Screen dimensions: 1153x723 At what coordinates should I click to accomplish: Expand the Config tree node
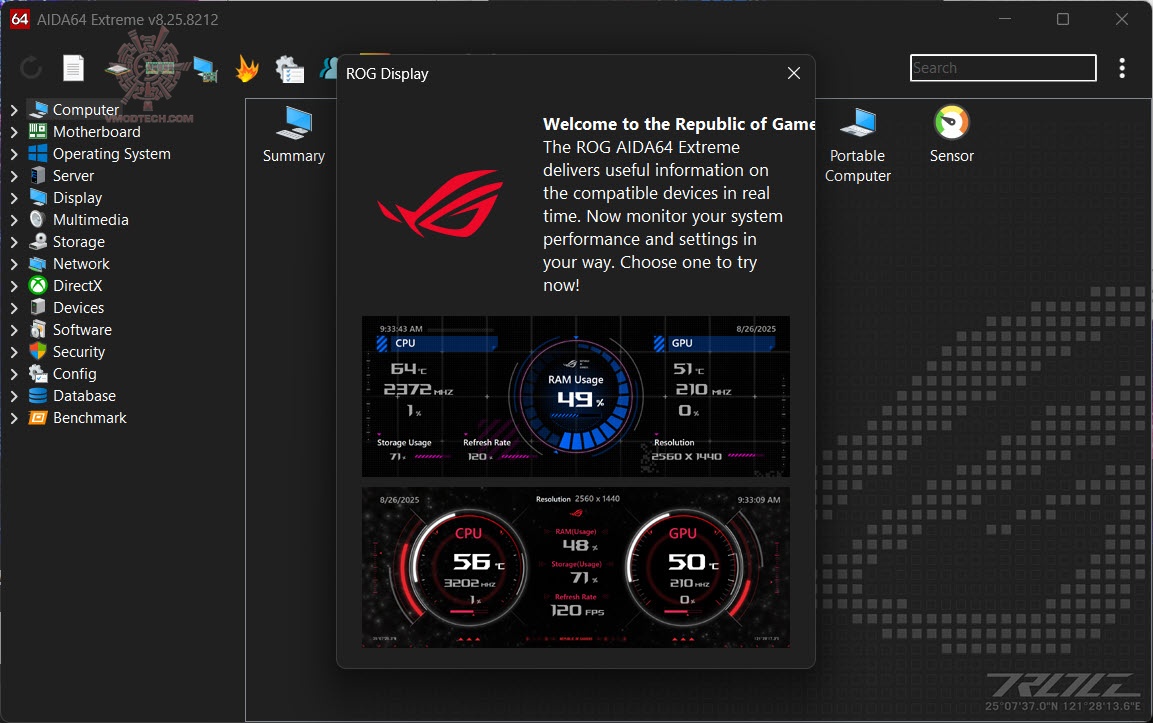pos(14,374)
